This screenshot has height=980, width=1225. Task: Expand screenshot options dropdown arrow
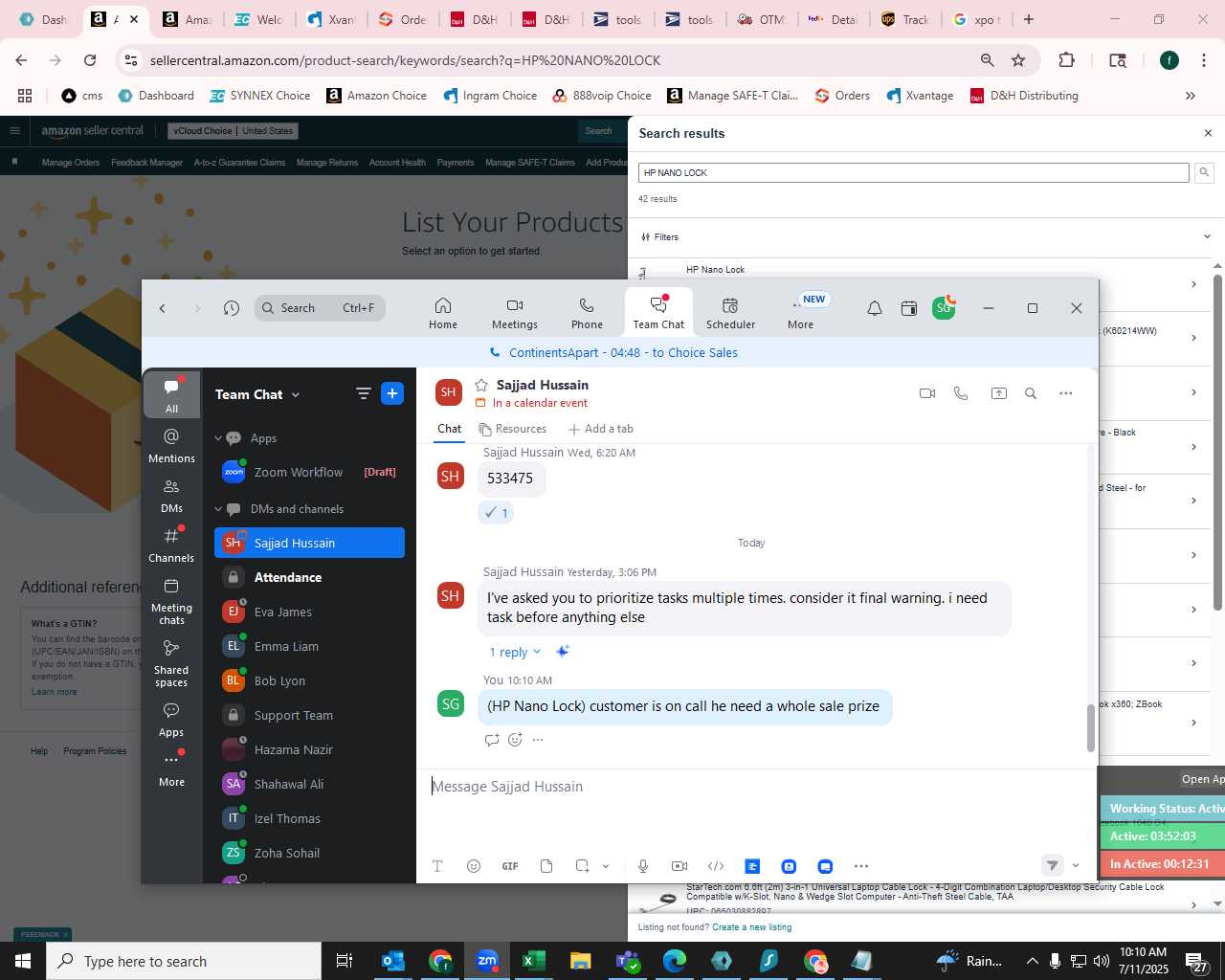tap(606, 866)
